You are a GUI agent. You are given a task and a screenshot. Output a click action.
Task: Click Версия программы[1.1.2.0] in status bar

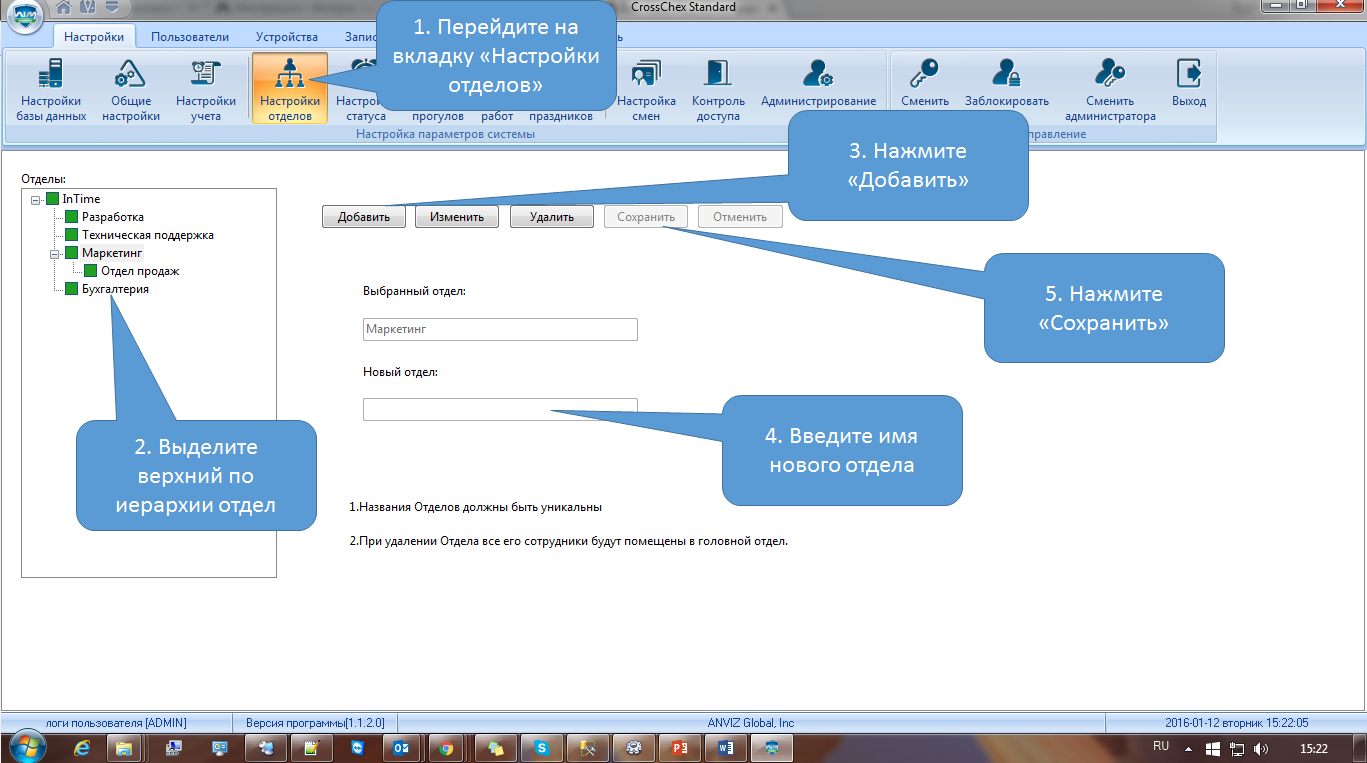[x=315, y=722]
